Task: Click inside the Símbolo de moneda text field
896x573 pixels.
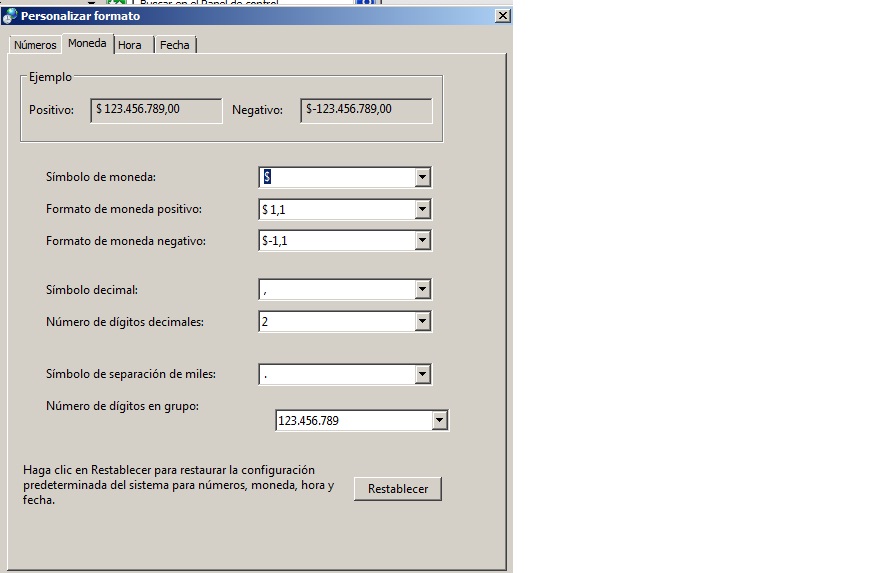Action: [x=336, y=177]
